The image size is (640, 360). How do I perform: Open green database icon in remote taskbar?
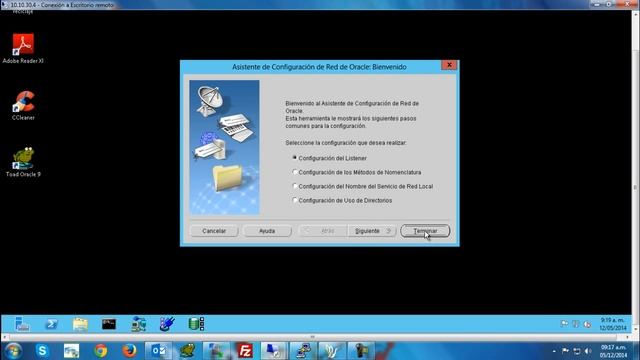196,324
